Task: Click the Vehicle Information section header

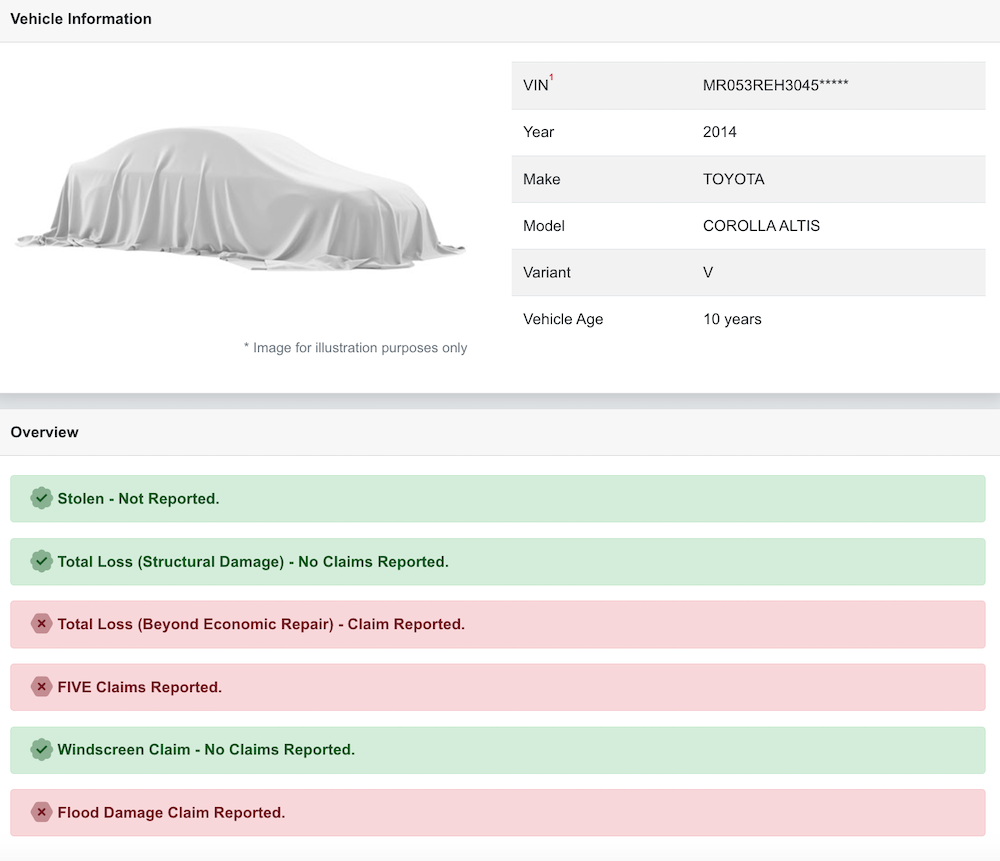Action: (x=81, y=19)
